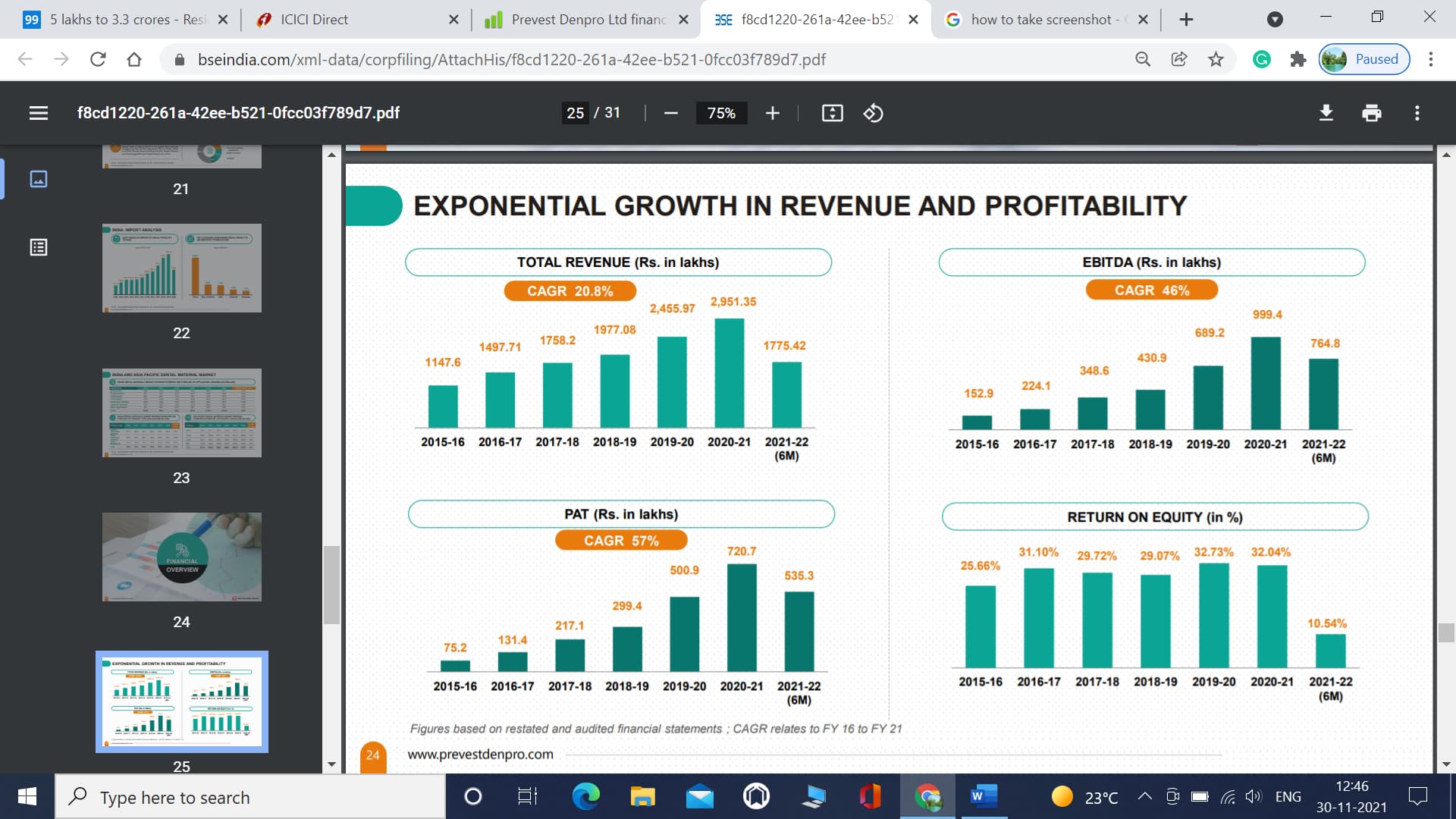Open PDF viewer more actions menu
Image resolution: width=1456 pixels, height=819 pixels.
click(1417, 113)
